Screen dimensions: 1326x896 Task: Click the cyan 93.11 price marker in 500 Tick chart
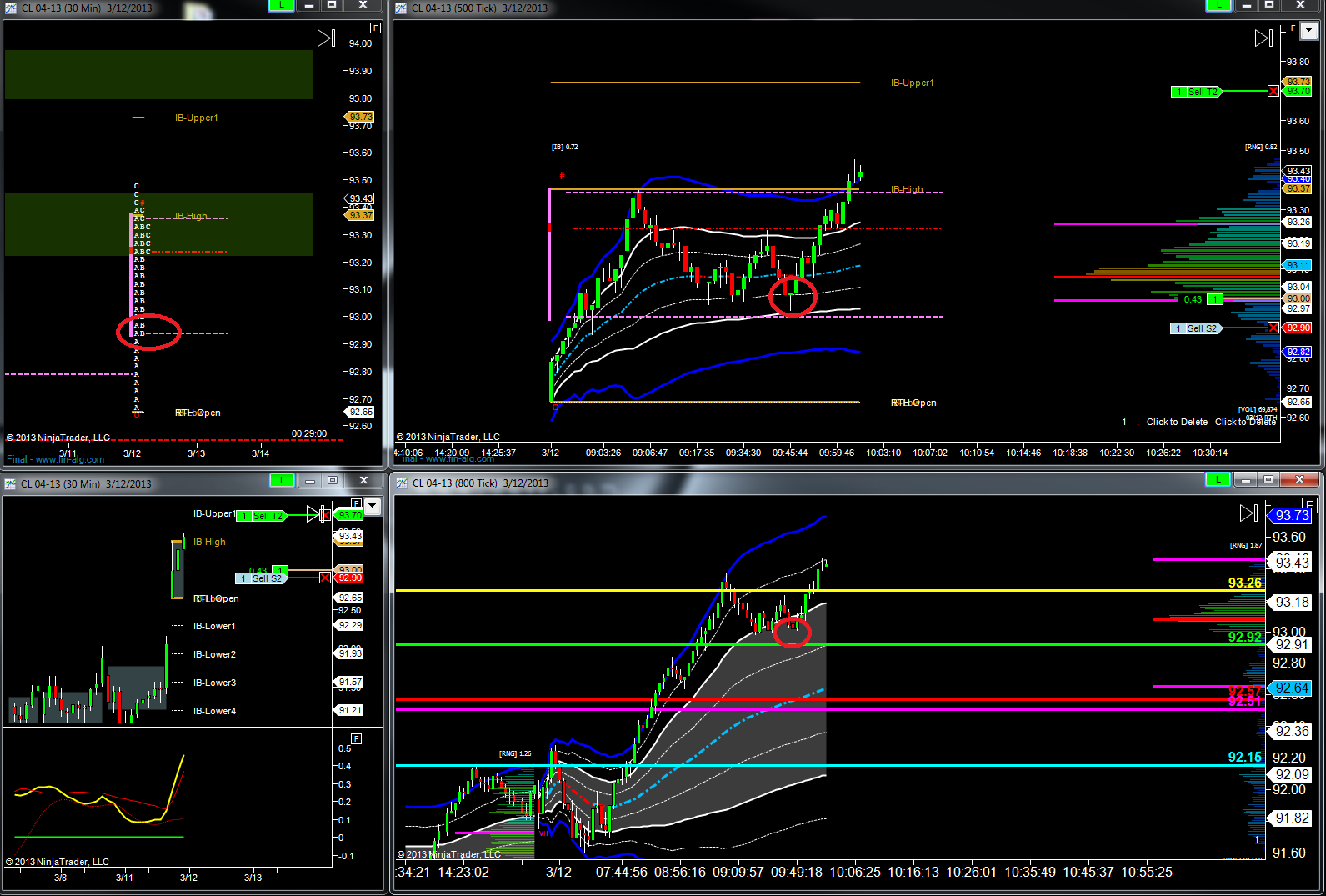point(1298,265)
